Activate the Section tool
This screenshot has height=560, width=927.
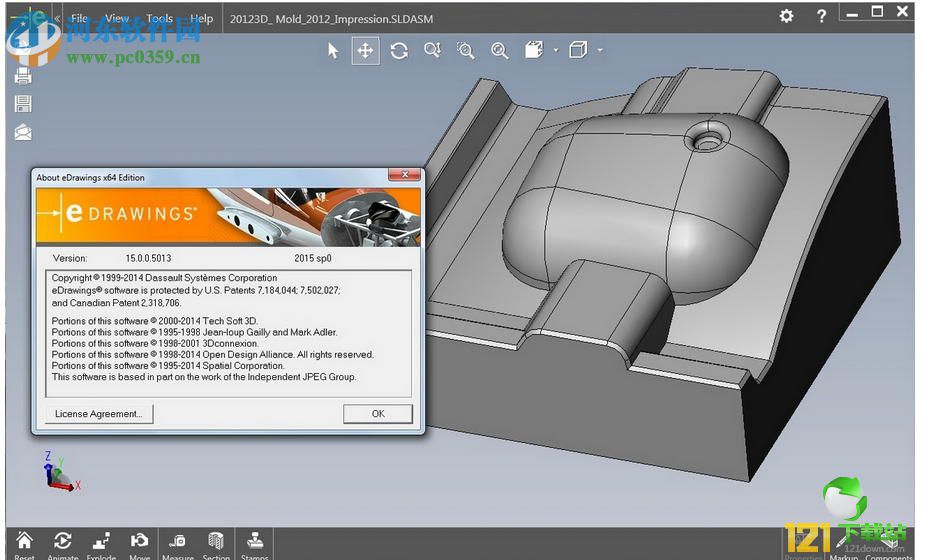click(216, 543)
